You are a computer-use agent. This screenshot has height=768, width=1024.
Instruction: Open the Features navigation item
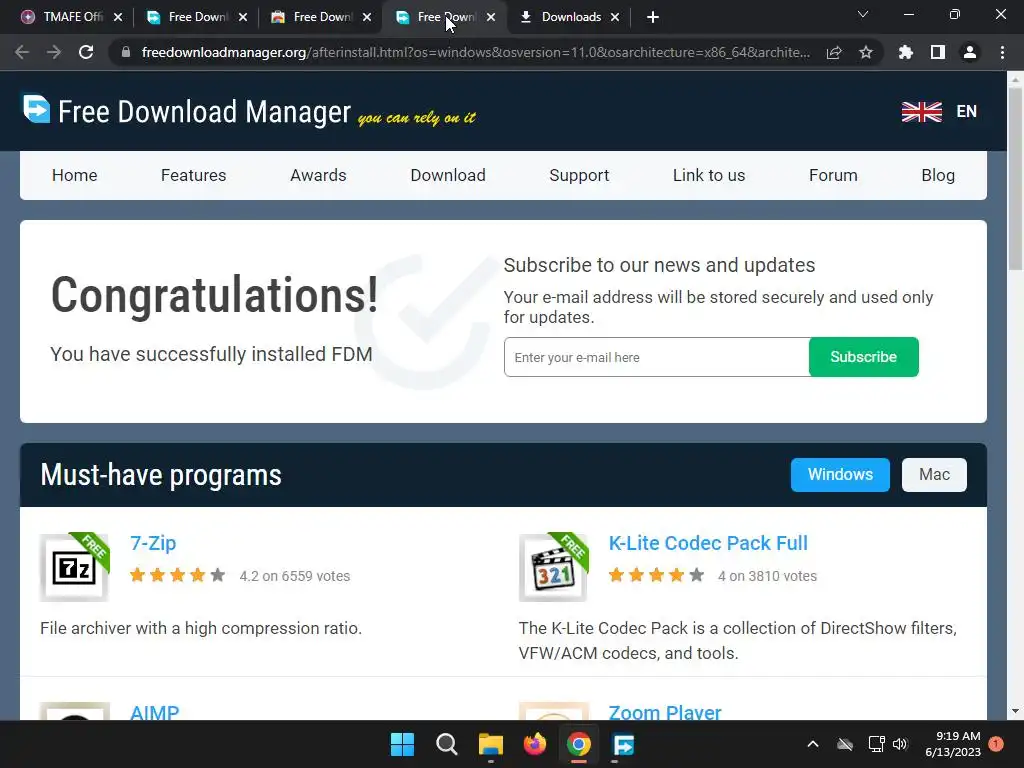click(x=193, y=175)
